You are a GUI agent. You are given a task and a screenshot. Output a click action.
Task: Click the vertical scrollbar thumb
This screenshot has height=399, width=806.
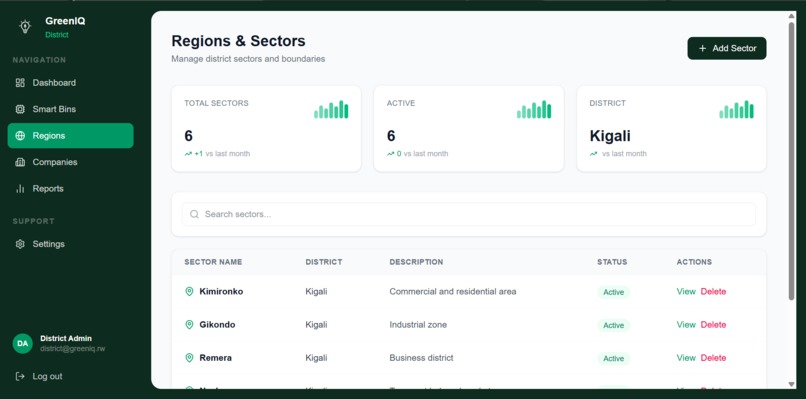[x=792, y=161]
